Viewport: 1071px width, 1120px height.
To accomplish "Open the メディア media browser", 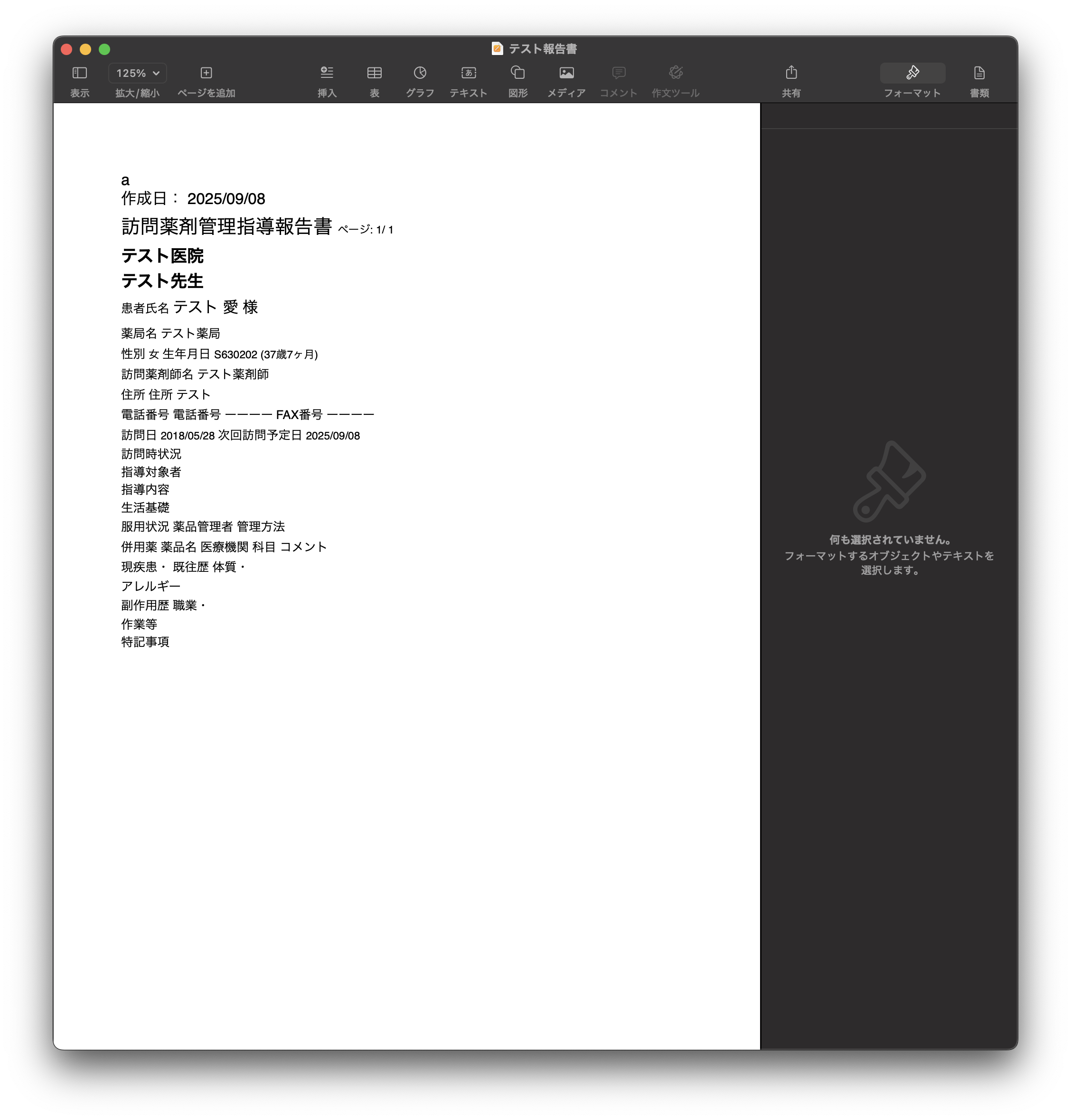I will 566,80.
